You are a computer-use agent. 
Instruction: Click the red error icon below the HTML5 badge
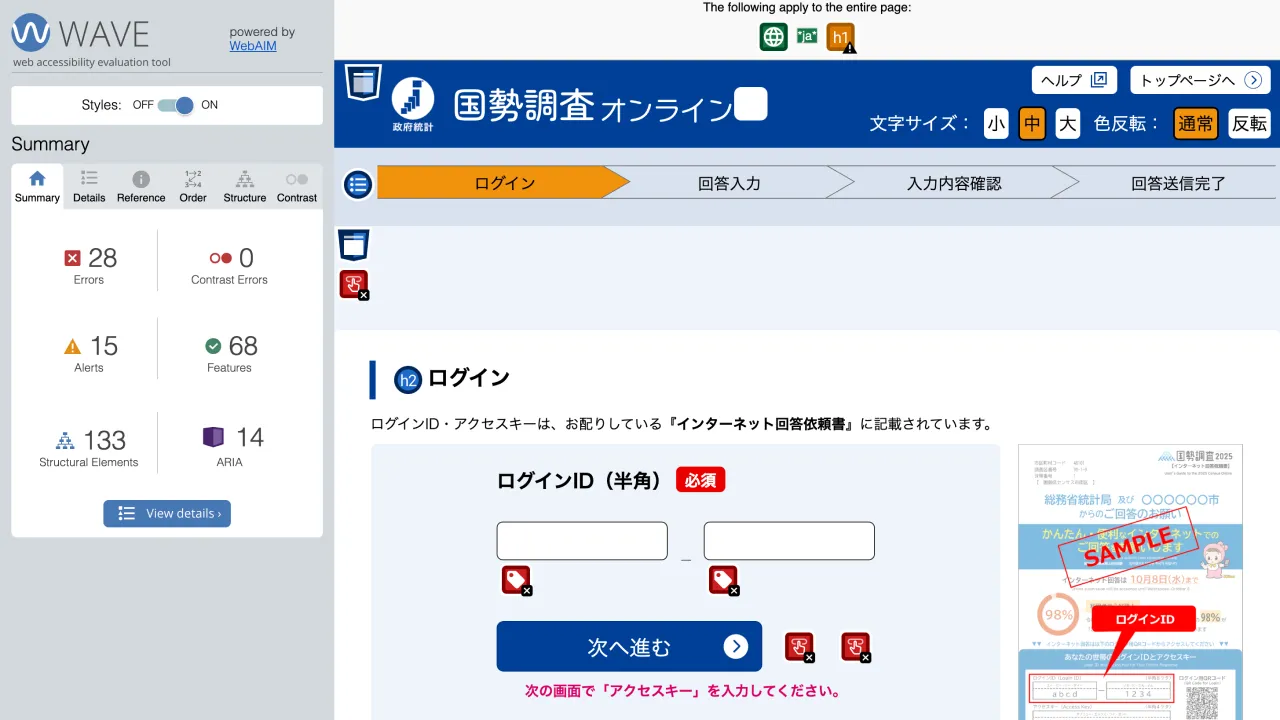pyautogui.click(x=353, y=284)
